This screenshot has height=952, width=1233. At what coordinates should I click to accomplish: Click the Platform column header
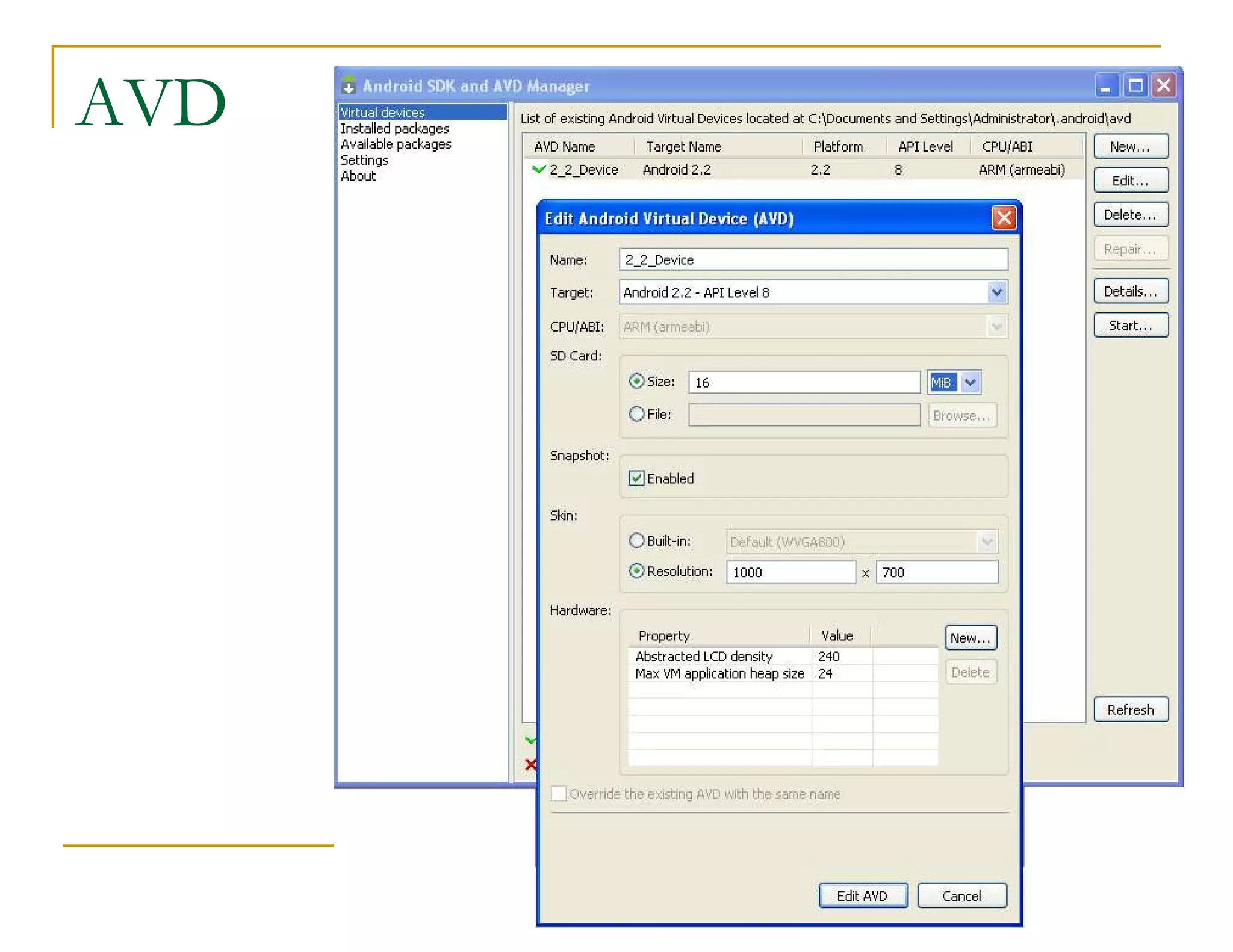pyautogui.click(x=845, y=146)
